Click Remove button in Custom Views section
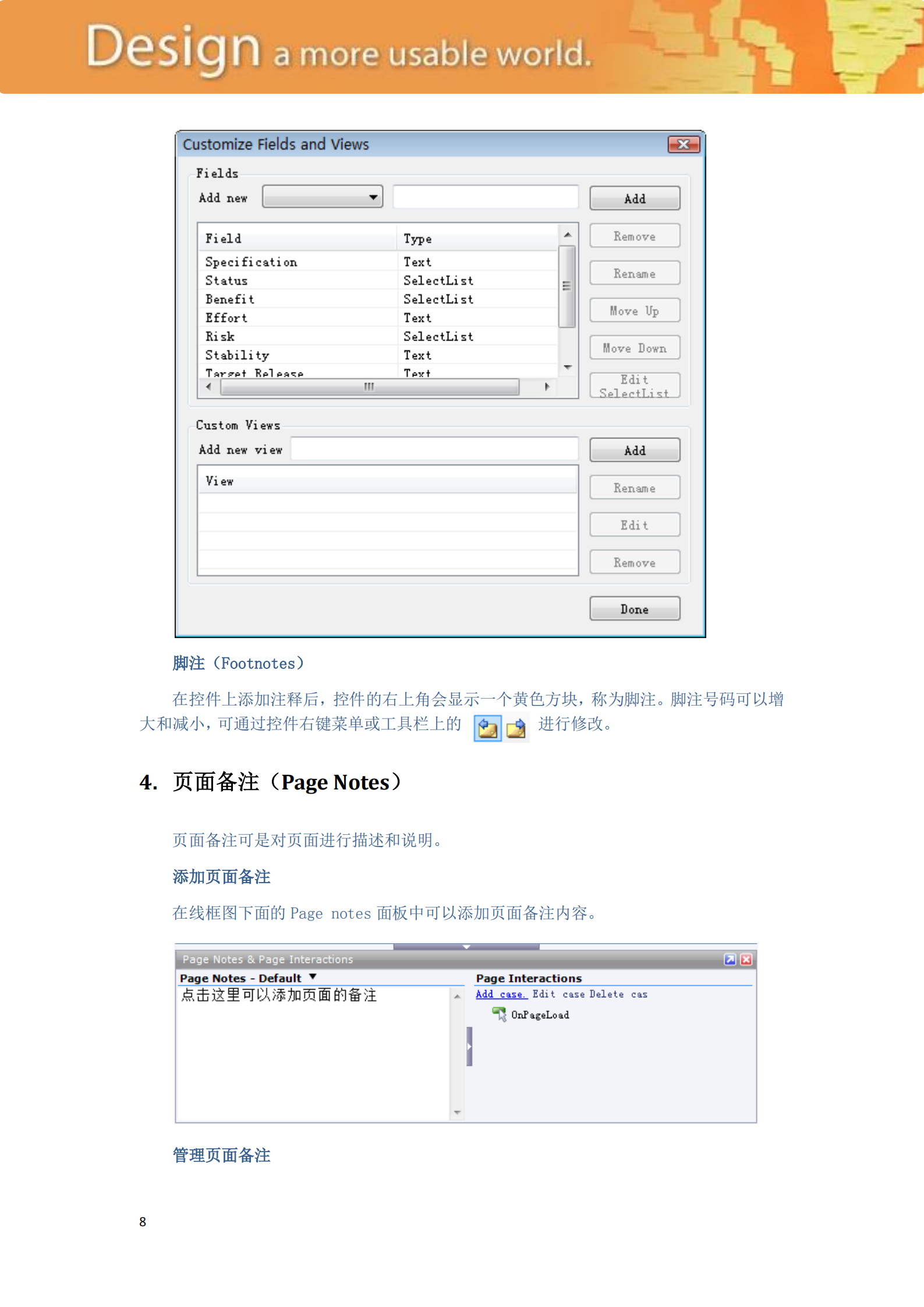Image resolution: width=924 pixels, height=1307 pixels. point(635,562)
